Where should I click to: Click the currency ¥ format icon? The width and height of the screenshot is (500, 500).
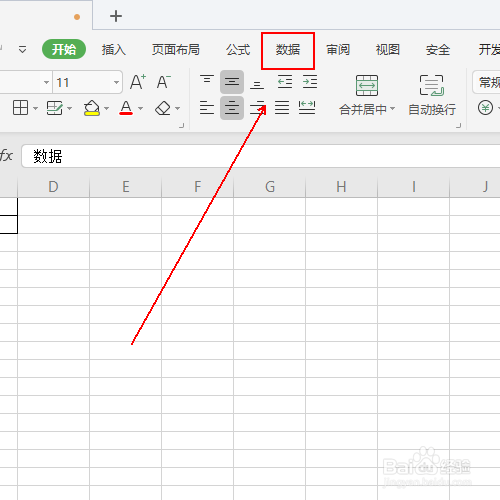click(x=485, y=108)
